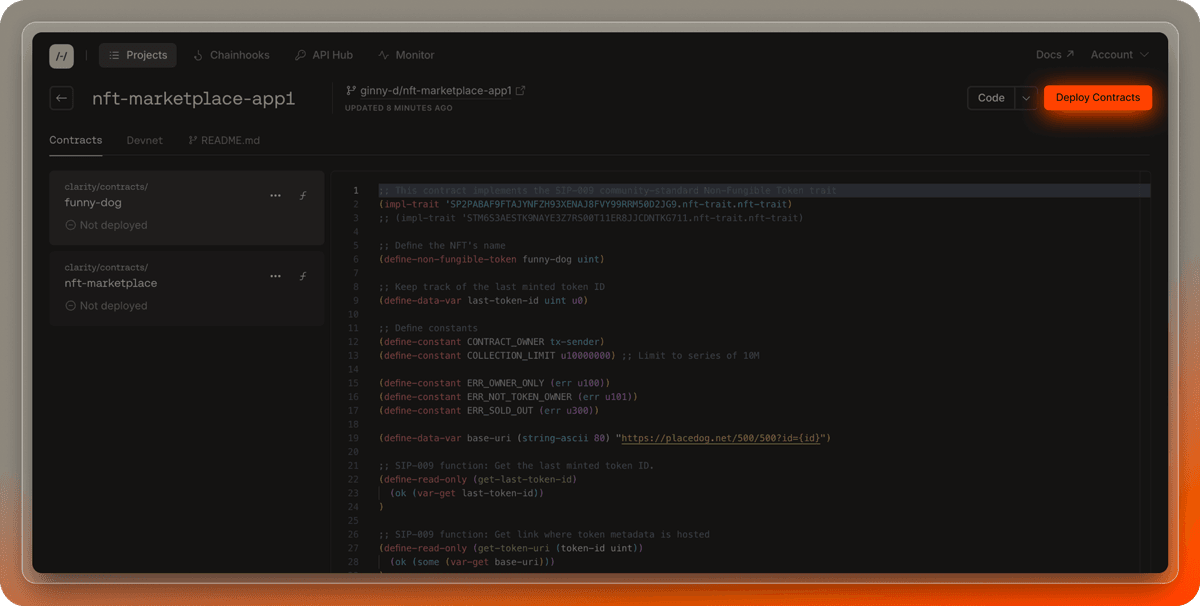This screenshot has width=1200, height=606.
Task: Click the placedog.net URL in code
Action: [723, 438]
